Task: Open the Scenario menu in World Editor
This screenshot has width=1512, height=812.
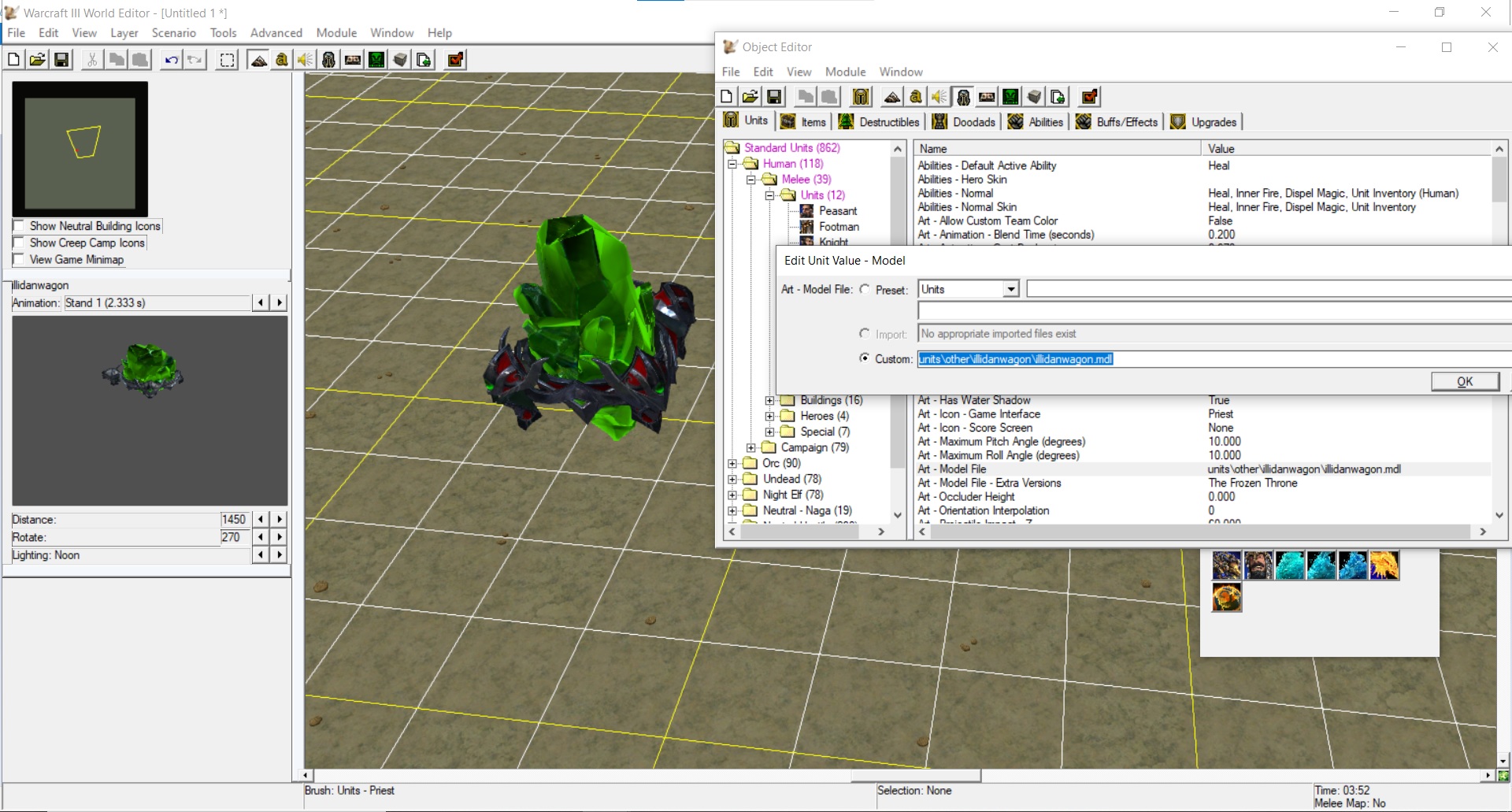Action: pos(173,33)
